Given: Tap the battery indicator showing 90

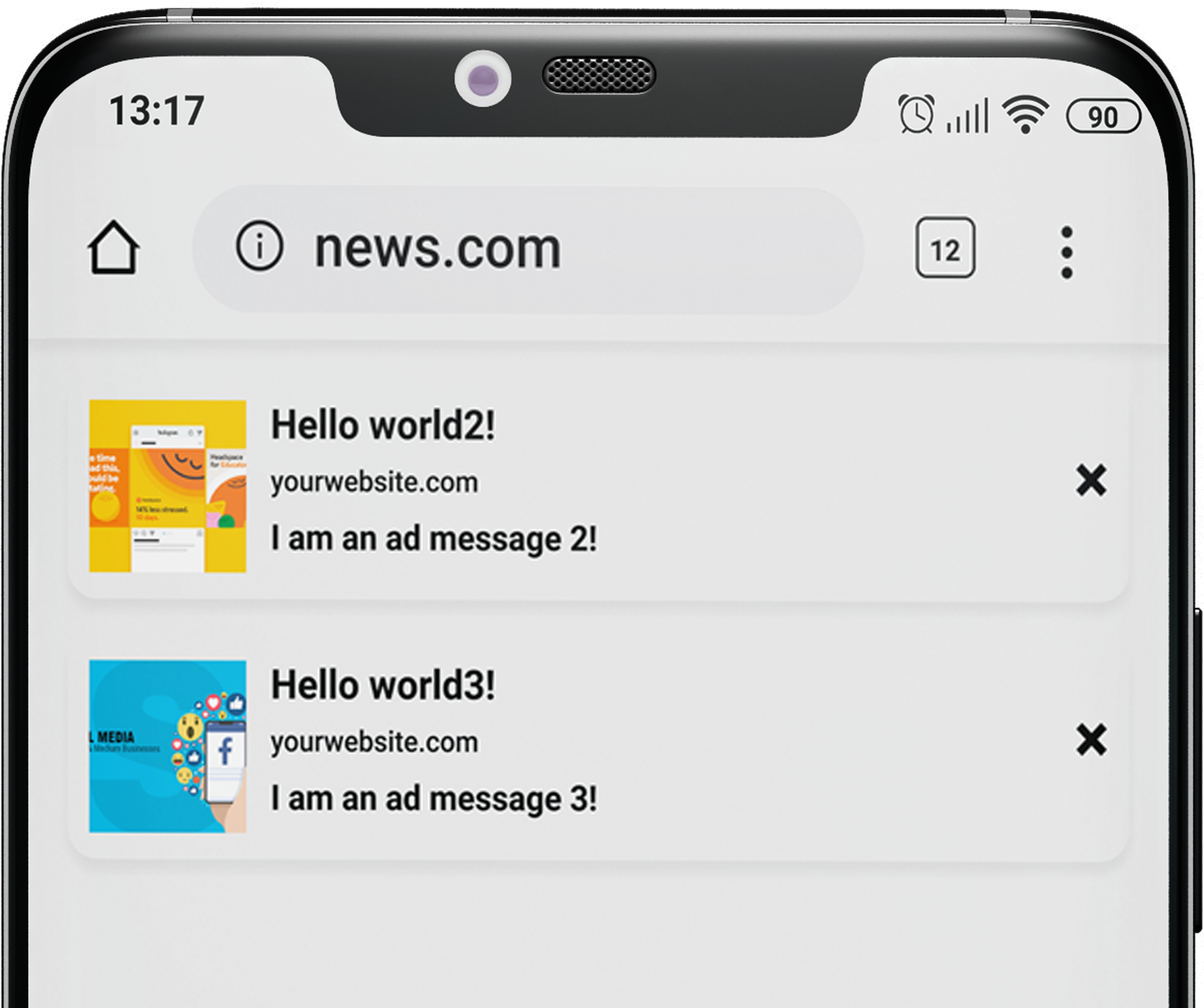Looking at the screenshot, I should coord(1103,116).
